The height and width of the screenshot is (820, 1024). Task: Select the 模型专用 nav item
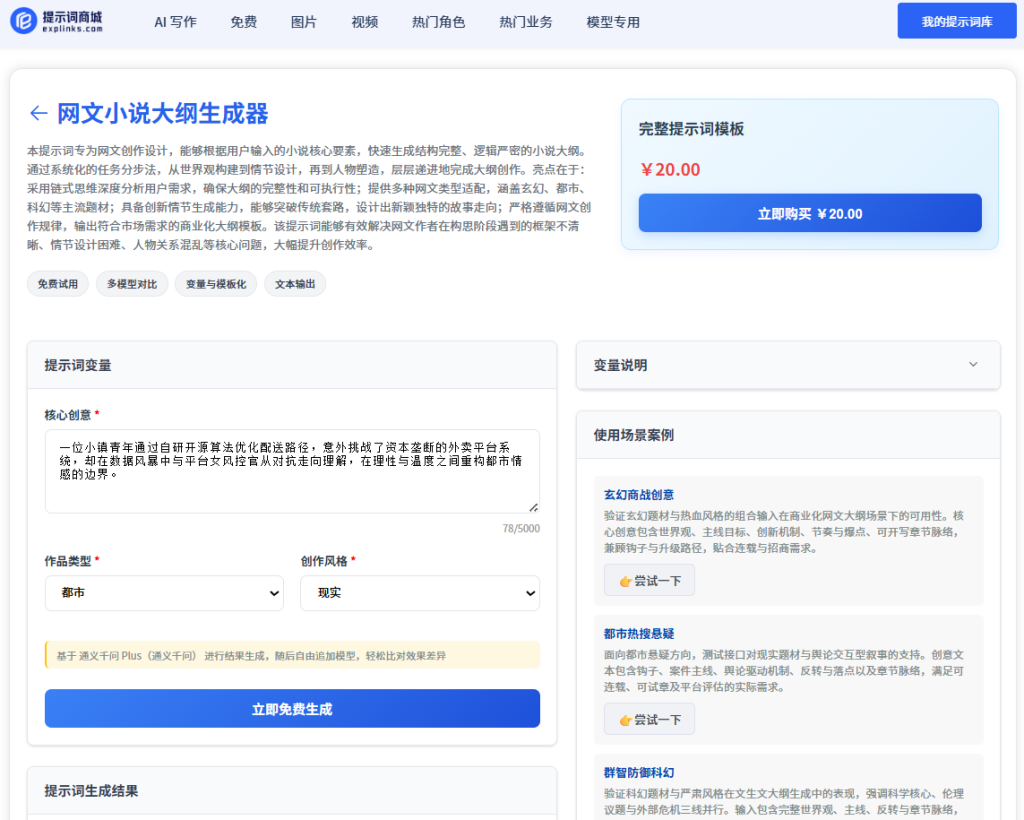click(x=613, y=22)
